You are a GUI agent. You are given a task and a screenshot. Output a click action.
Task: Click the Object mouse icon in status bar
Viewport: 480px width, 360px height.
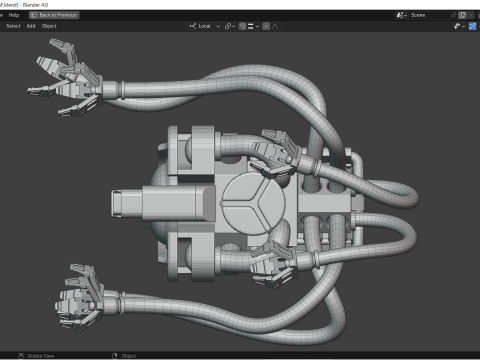(115, 356)
